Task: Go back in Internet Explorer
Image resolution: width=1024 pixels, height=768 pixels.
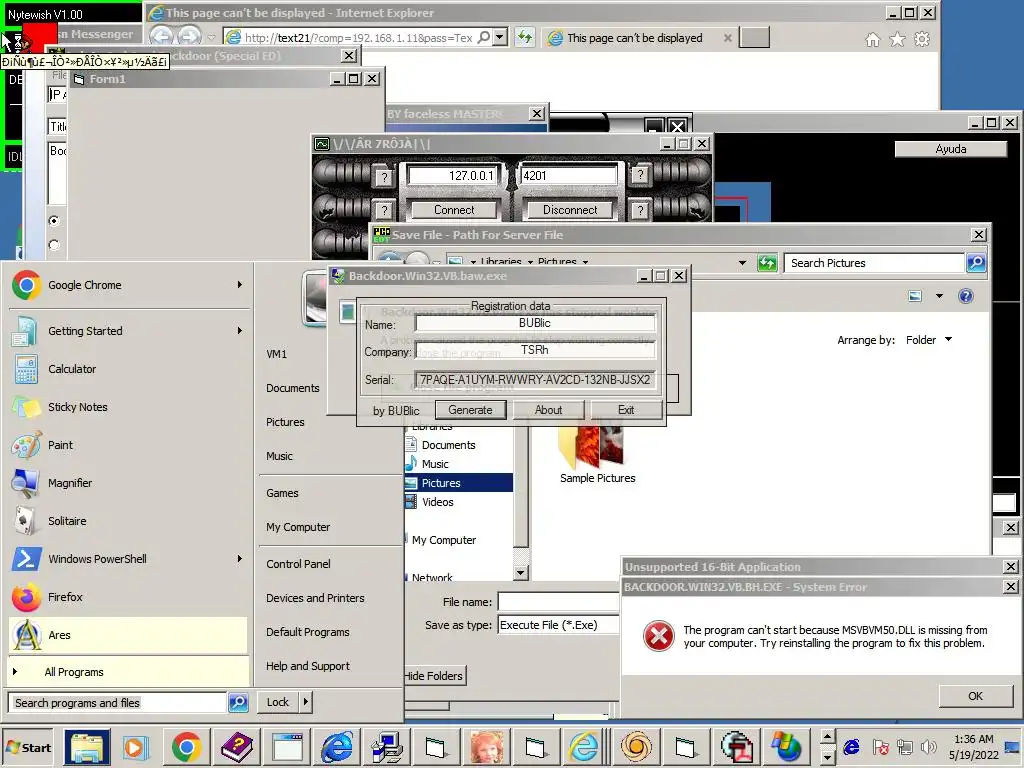Action: coord(161,37)
